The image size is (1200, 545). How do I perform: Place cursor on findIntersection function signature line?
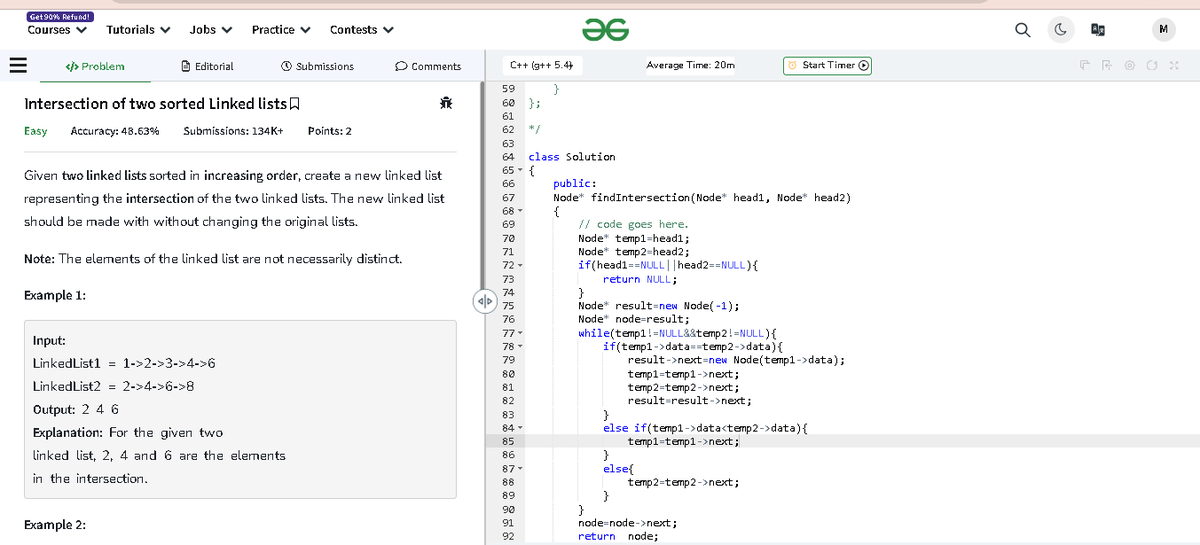click(x=702, y=198)
